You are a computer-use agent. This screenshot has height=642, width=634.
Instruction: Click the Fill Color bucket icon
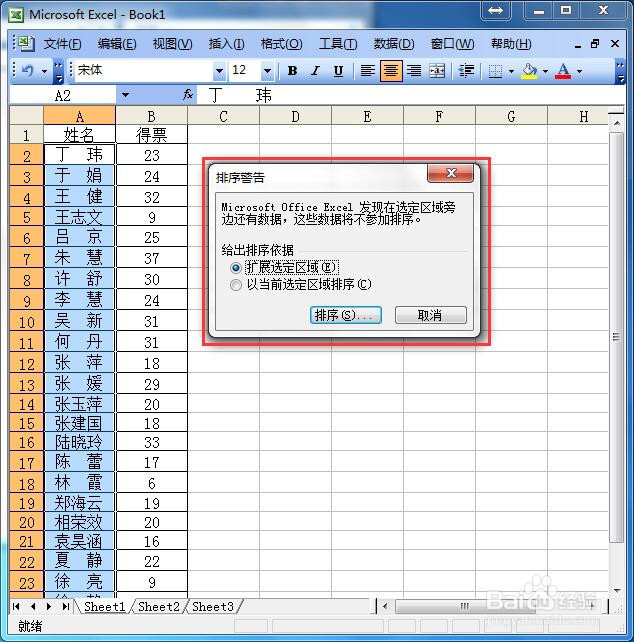pyautogui.click(x=529, y=71)
